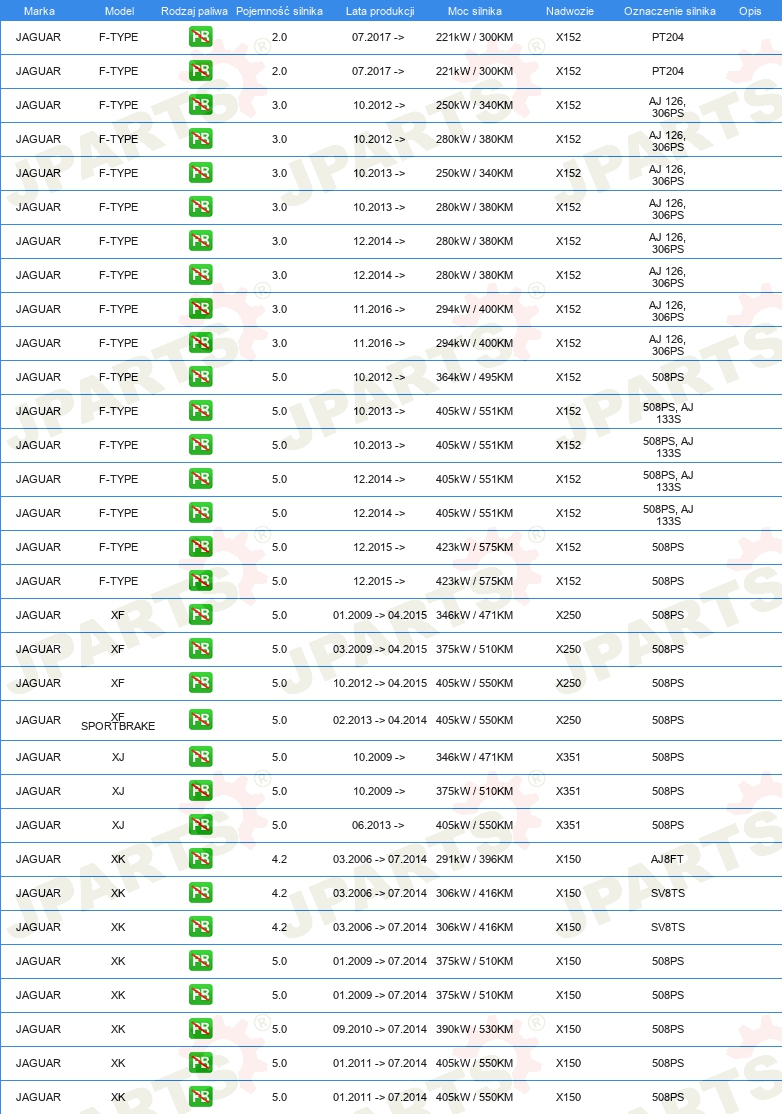
Task: Click the Moc silnika column header
Action: (x=474, y=11)
